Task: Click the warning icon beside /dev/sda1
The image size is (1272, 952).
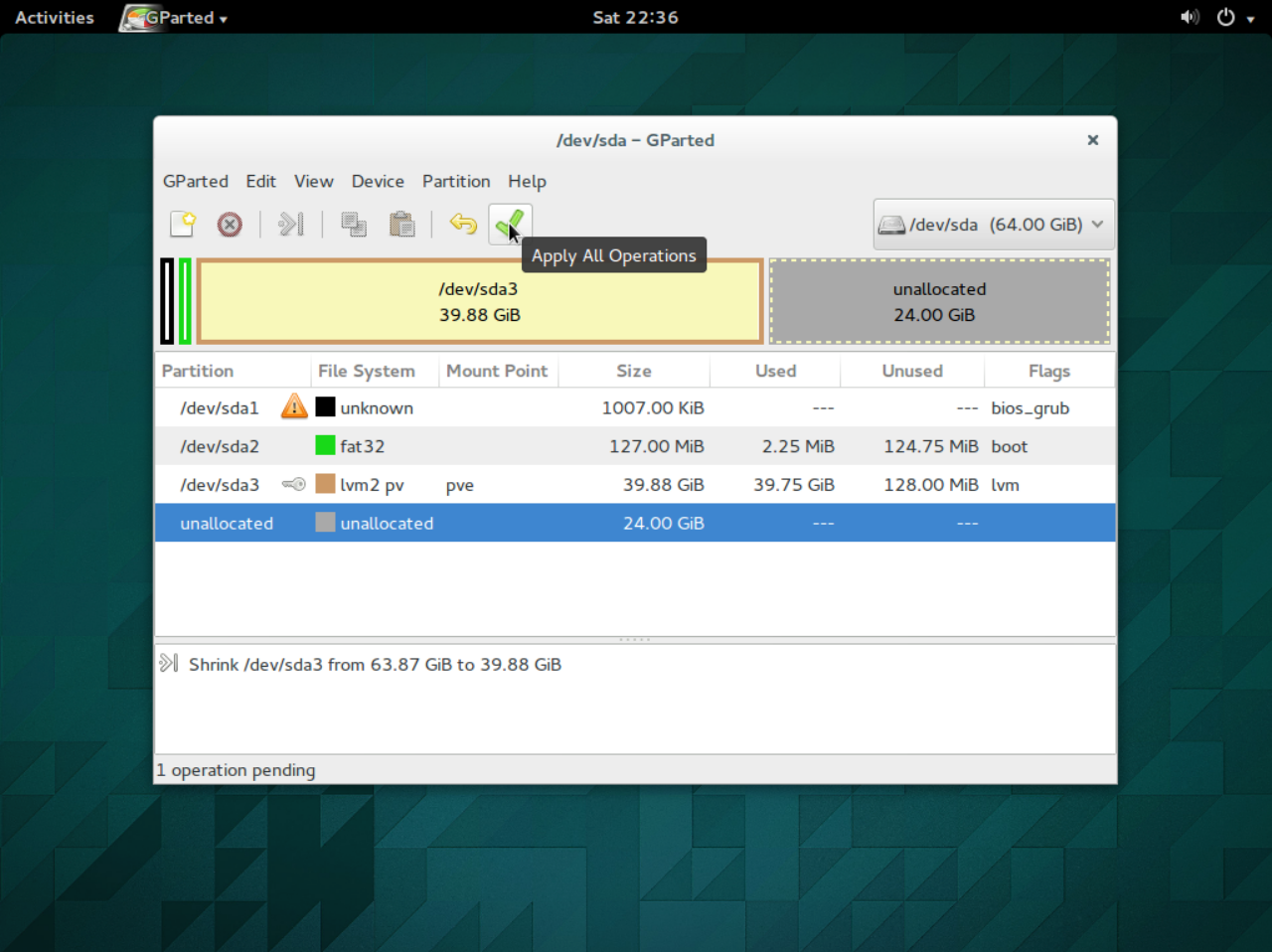Action: pyautogui.click(x=294, y=406)
